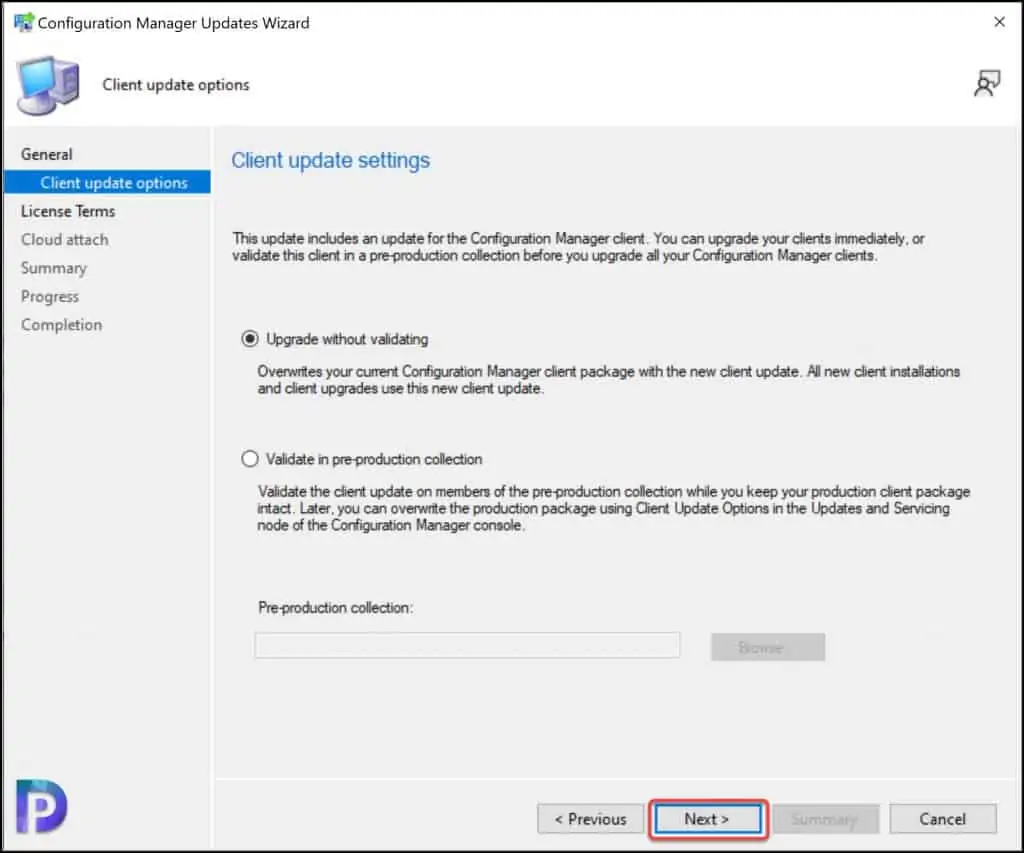Viewport: 1024px width, 853px height.
Task: Click the Pre-production collection label
Action: 336,607
